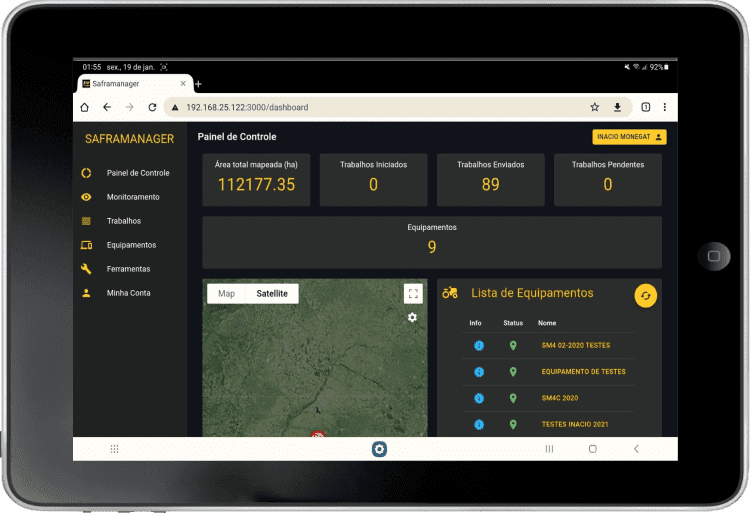This screenshot has width=750, height=513.
Task: Open map settings gear icon
Action: click(412, 317)
